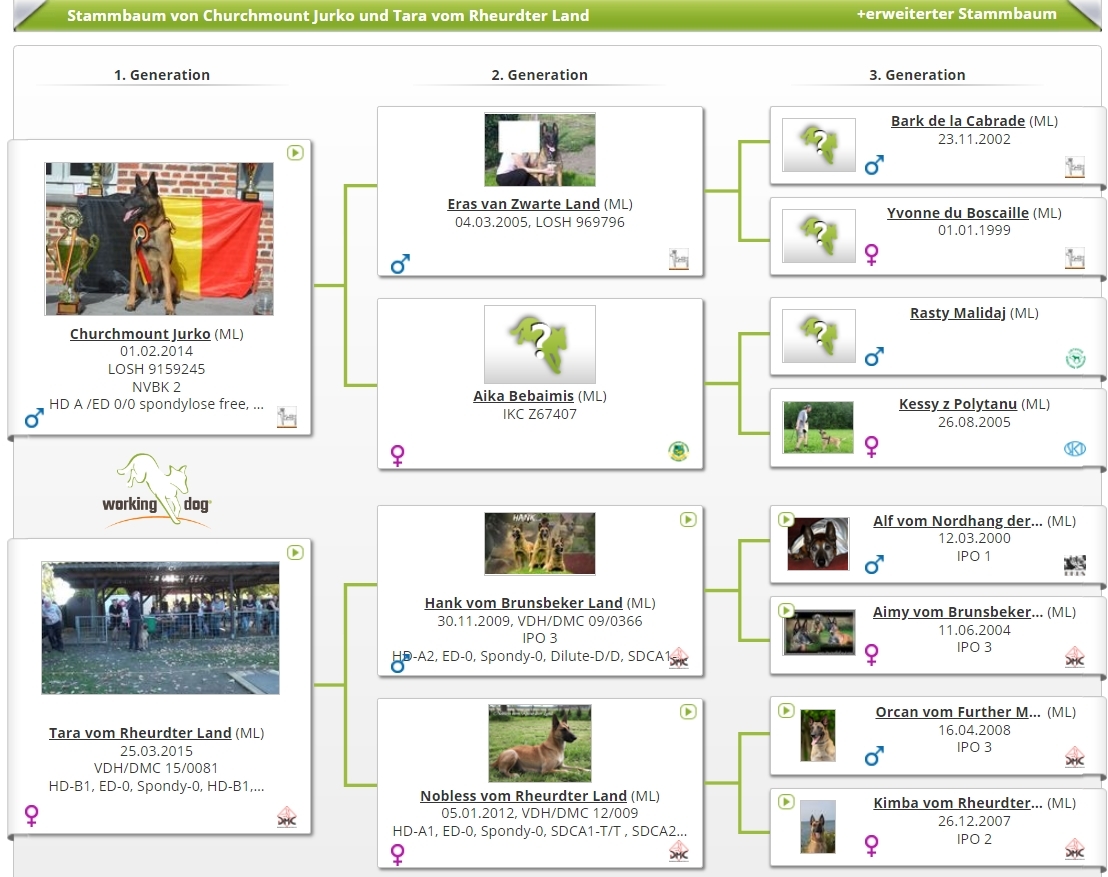The width and height of the screenshot is (1108, 877).
Task: Play the video on Churchmount Jurko's card
Action: click(295, 153)
